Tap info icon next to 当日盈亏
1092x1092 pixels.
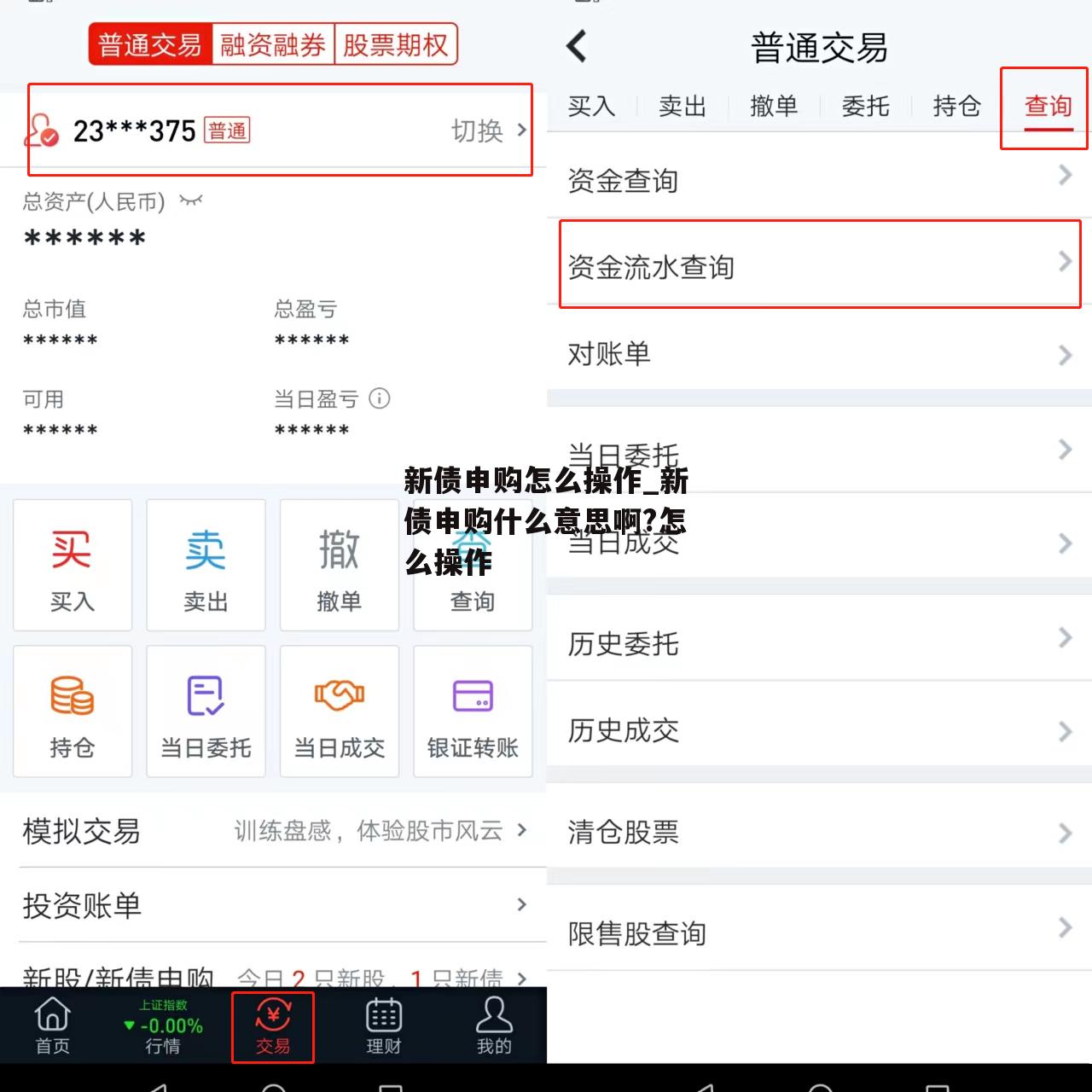(x=380, y=398)
